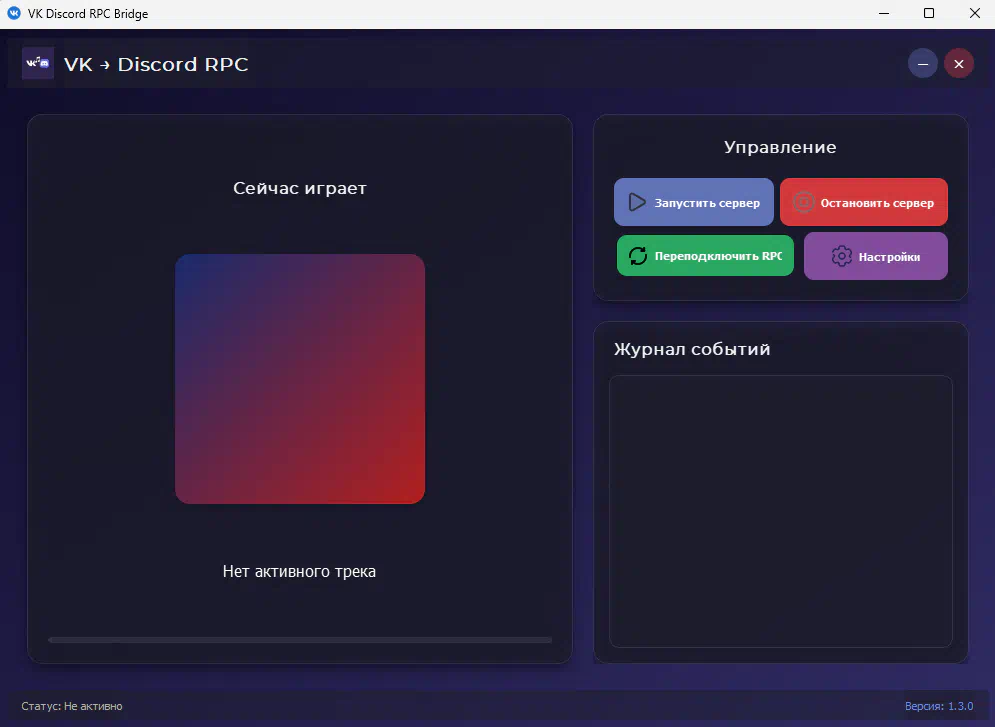Click the round blue in-app minimize button

(923, 63)
